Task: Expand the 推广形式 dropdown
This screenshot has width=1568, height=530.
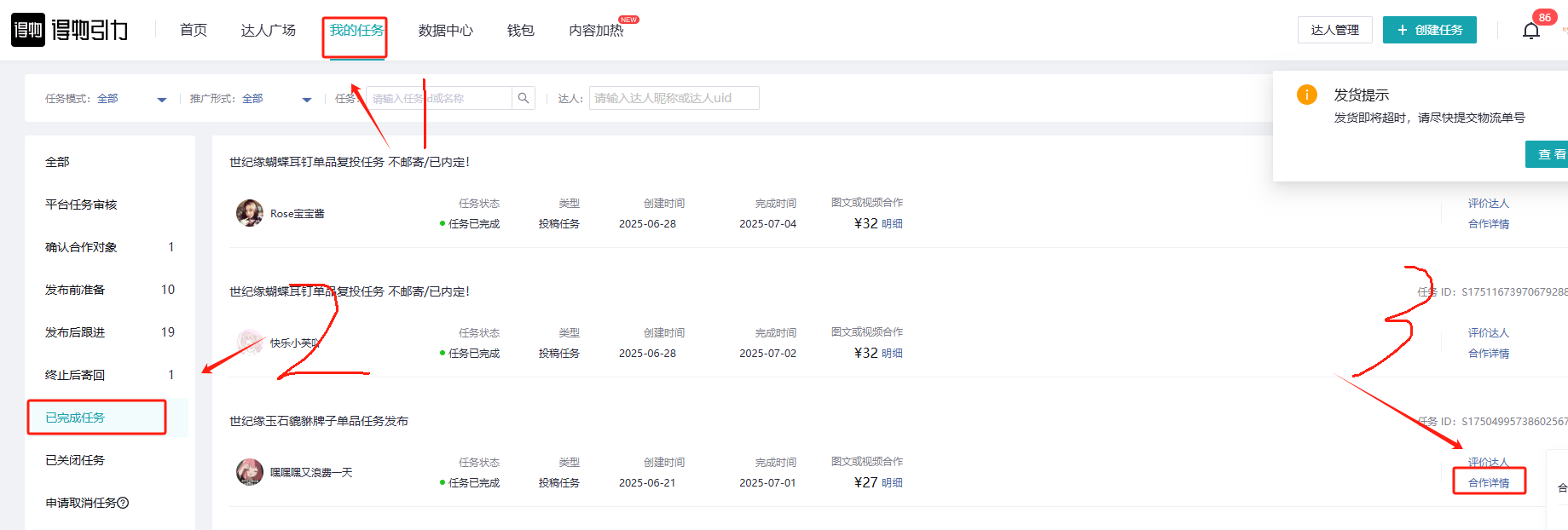Action: click(x=306, y=99)
